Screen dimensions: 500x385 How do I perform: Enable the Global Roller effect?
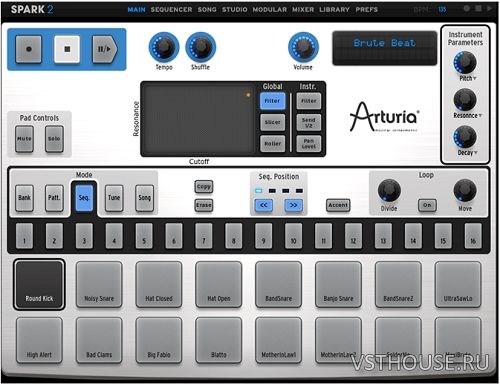272,144
